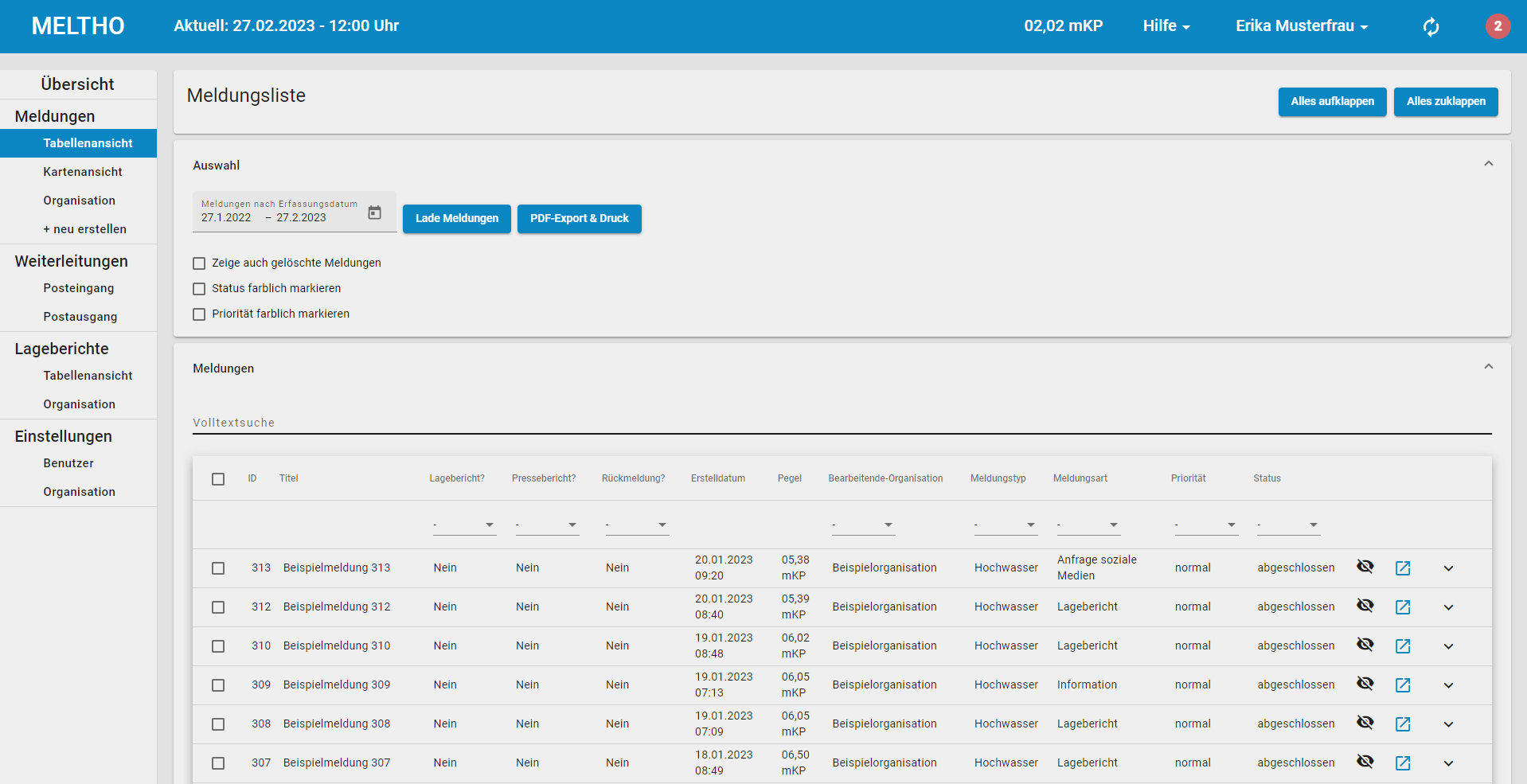Enable 'Zeige auch gelöschte Meldungen' checkbox
The height and width of the screenshot is (784, 1527).
[199, 263]
